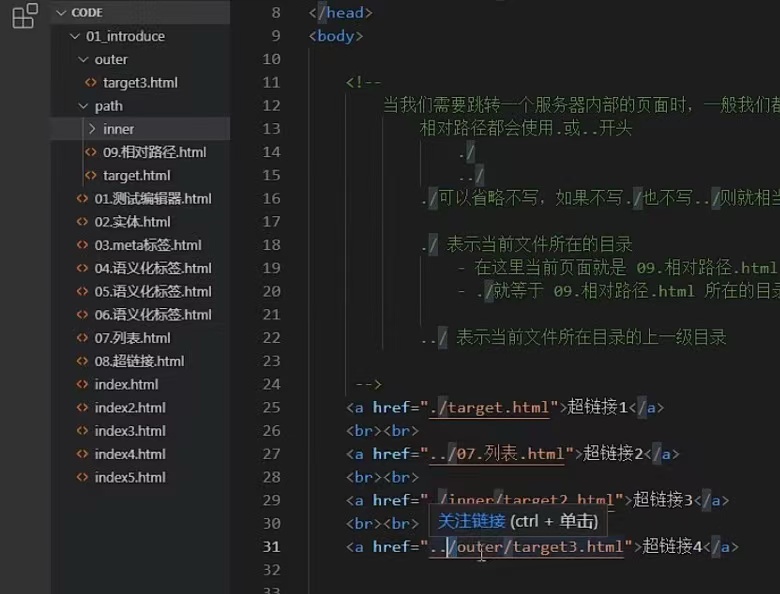Open 08.超链接.html file
780x594 pixels.
tap(139, 361)
